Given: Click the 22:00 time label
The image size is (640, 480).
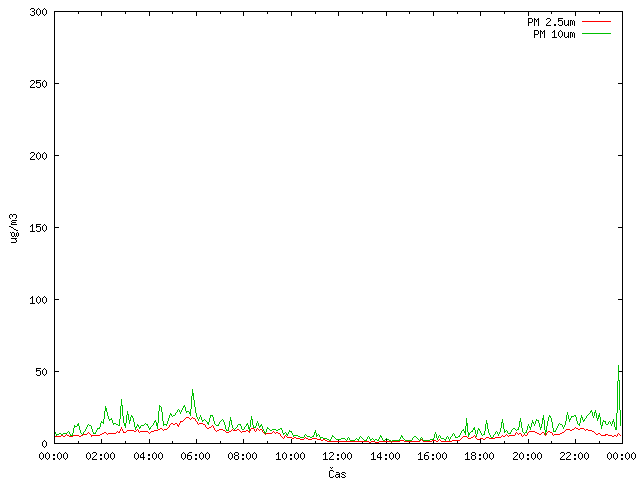Looking at the screenshot, I should [574, 456].
